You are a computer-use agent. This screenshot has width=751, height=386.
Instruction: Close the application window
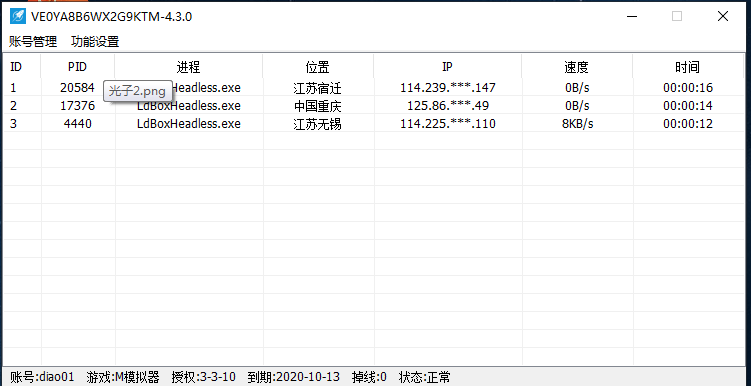pyautogui.click(x=722, y=16)
